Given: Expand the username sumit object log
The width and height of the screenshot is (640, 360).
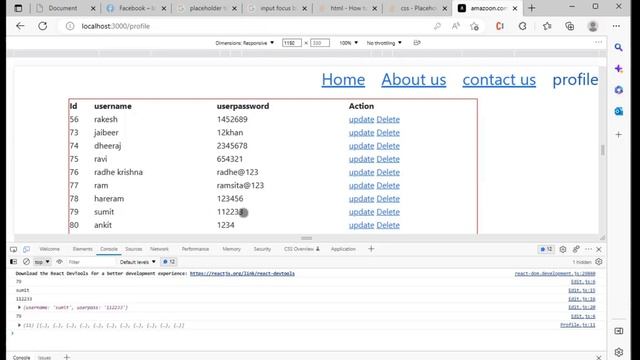Looking at the screenshot, I should [19, 307].
